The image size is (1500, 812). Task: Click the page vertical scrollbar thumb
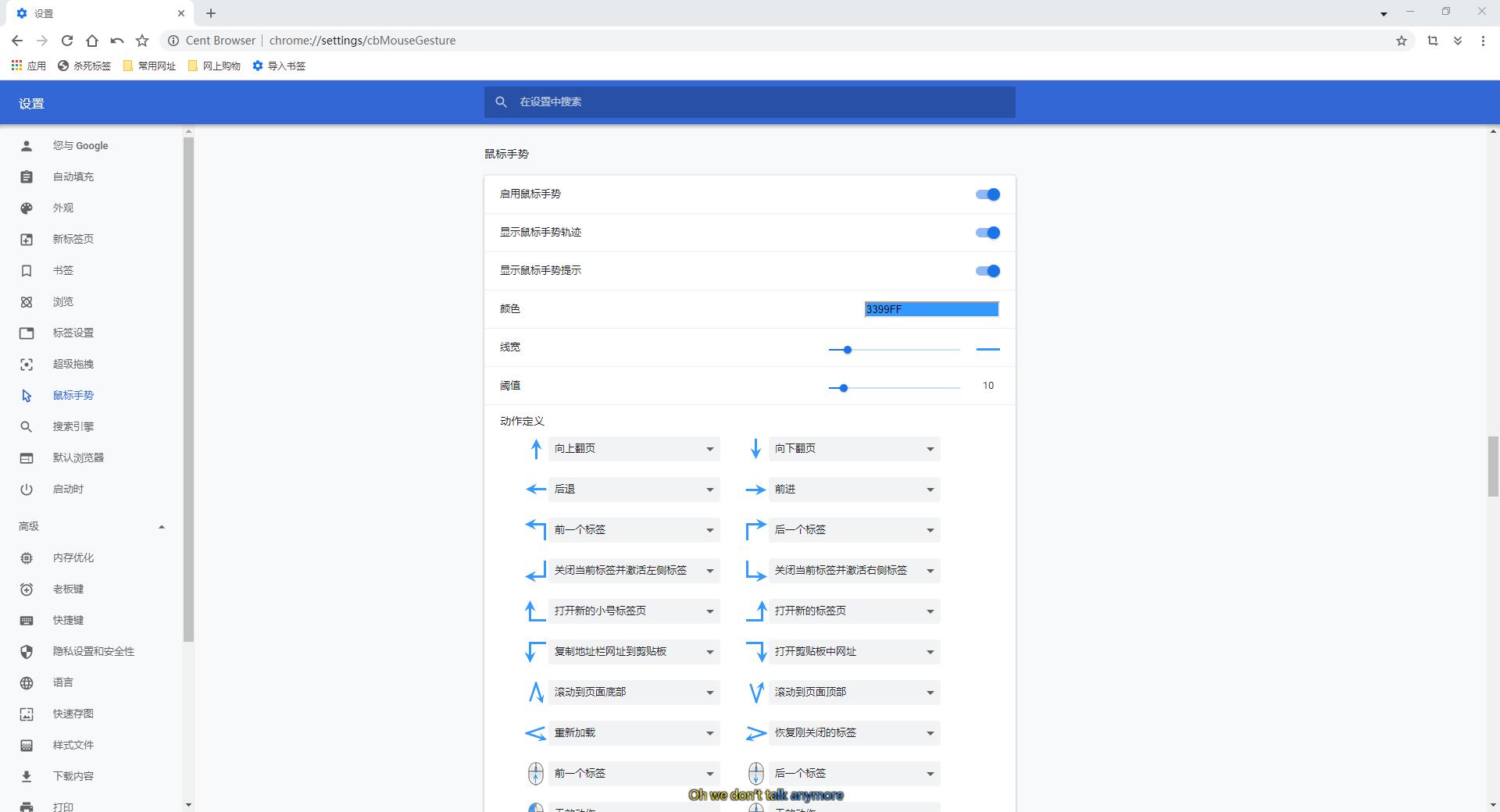[x=1493, y=466]
